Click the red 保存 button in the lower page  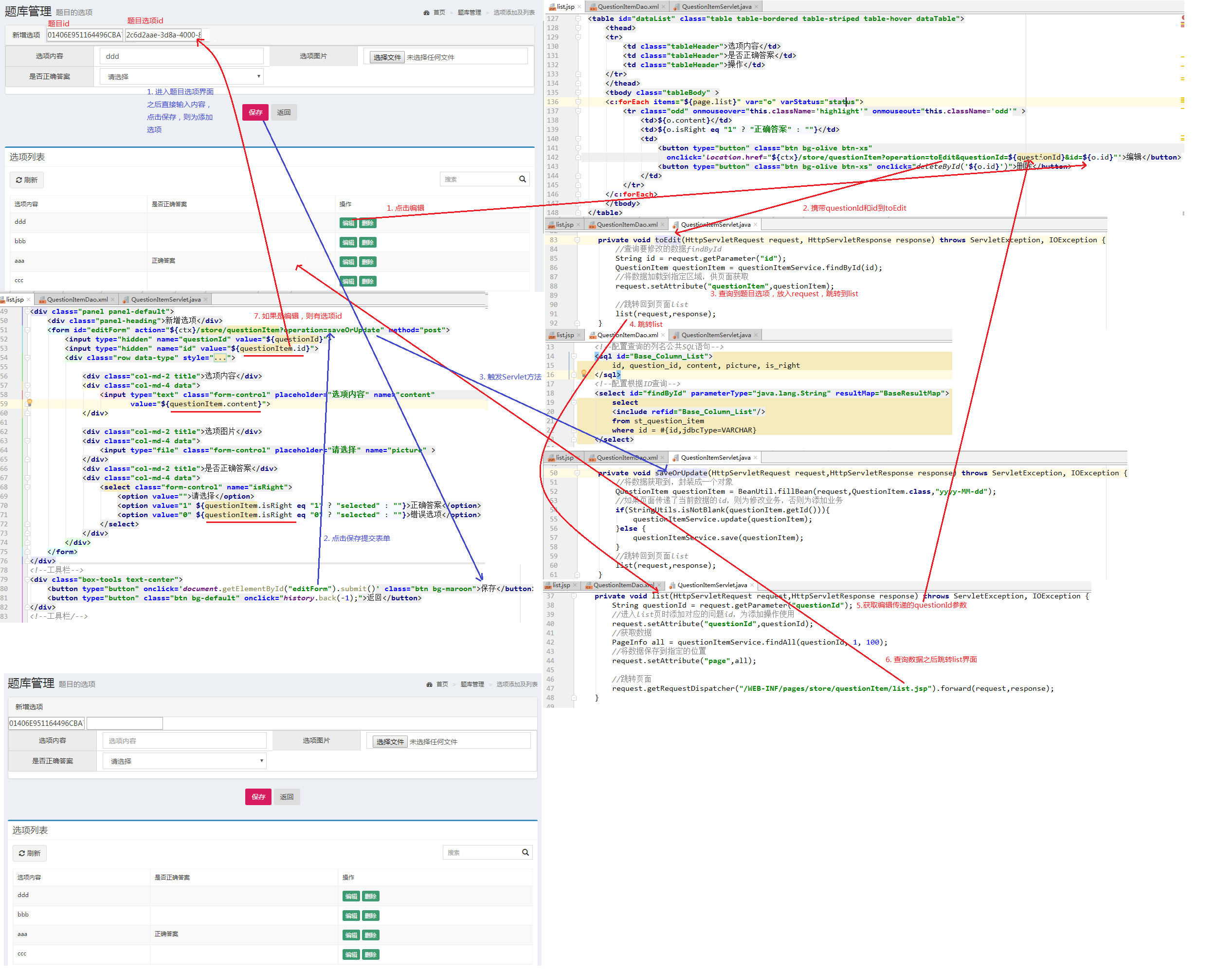click(258, 797)
